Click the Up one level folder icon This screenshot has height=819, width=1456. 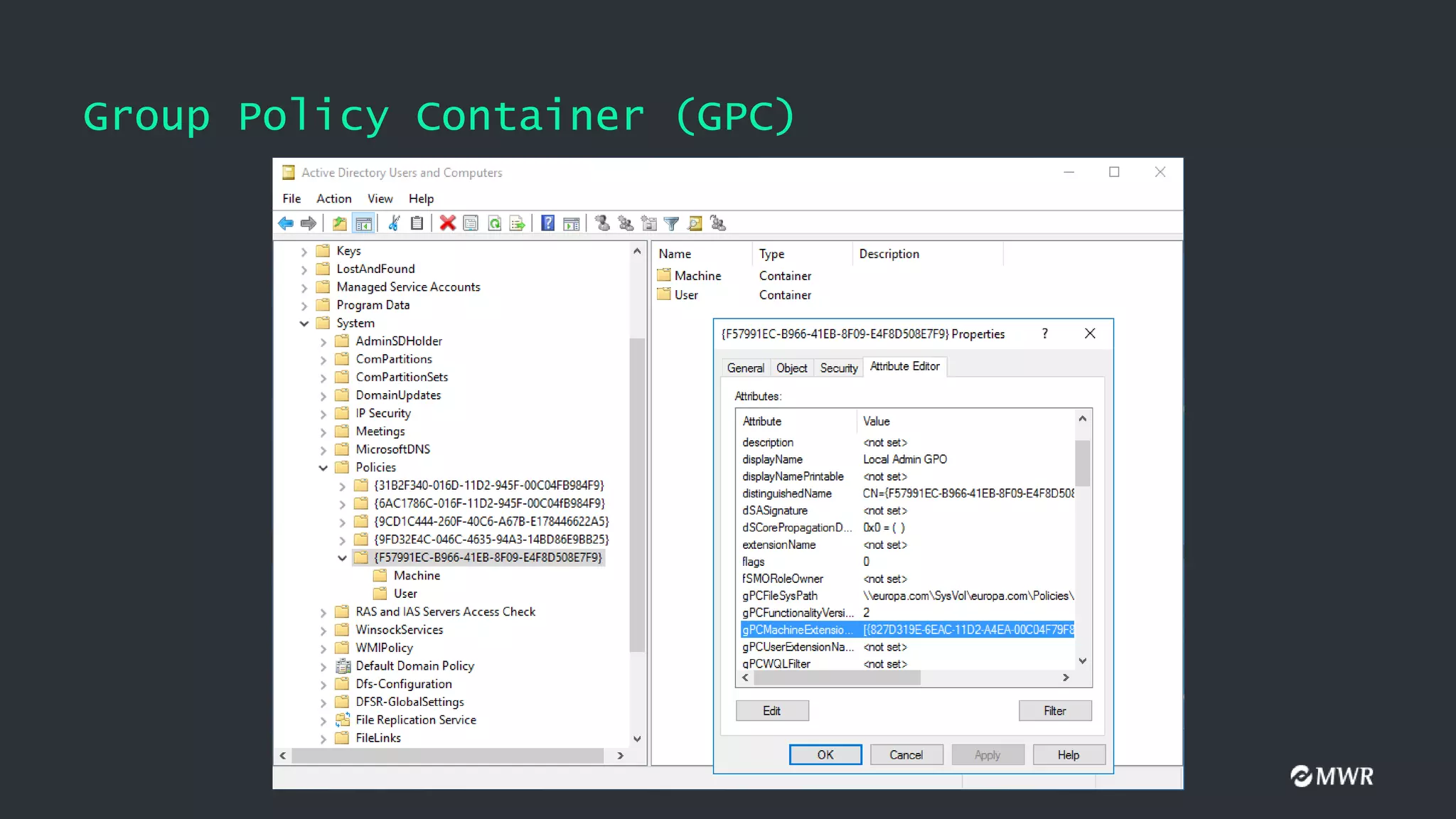340,223
